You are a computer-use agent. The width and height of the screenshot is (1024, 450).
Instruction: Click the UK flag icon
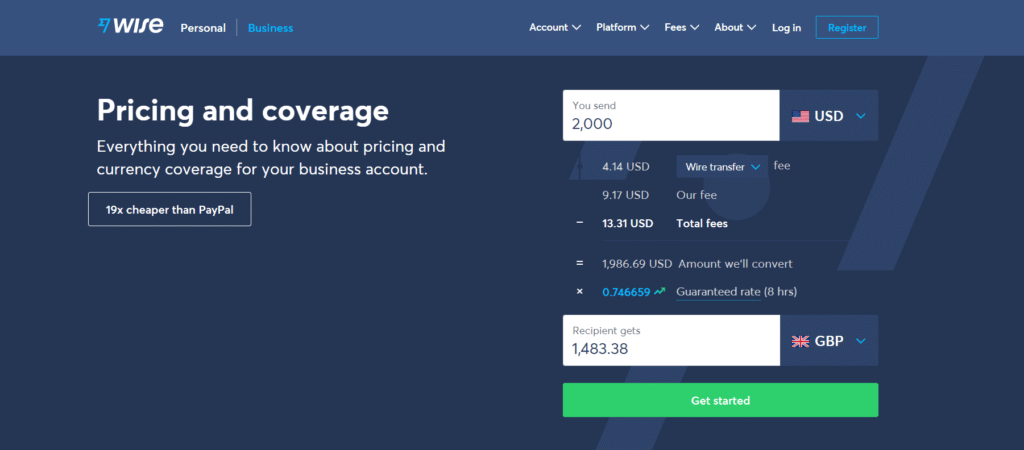pos(800,341)
